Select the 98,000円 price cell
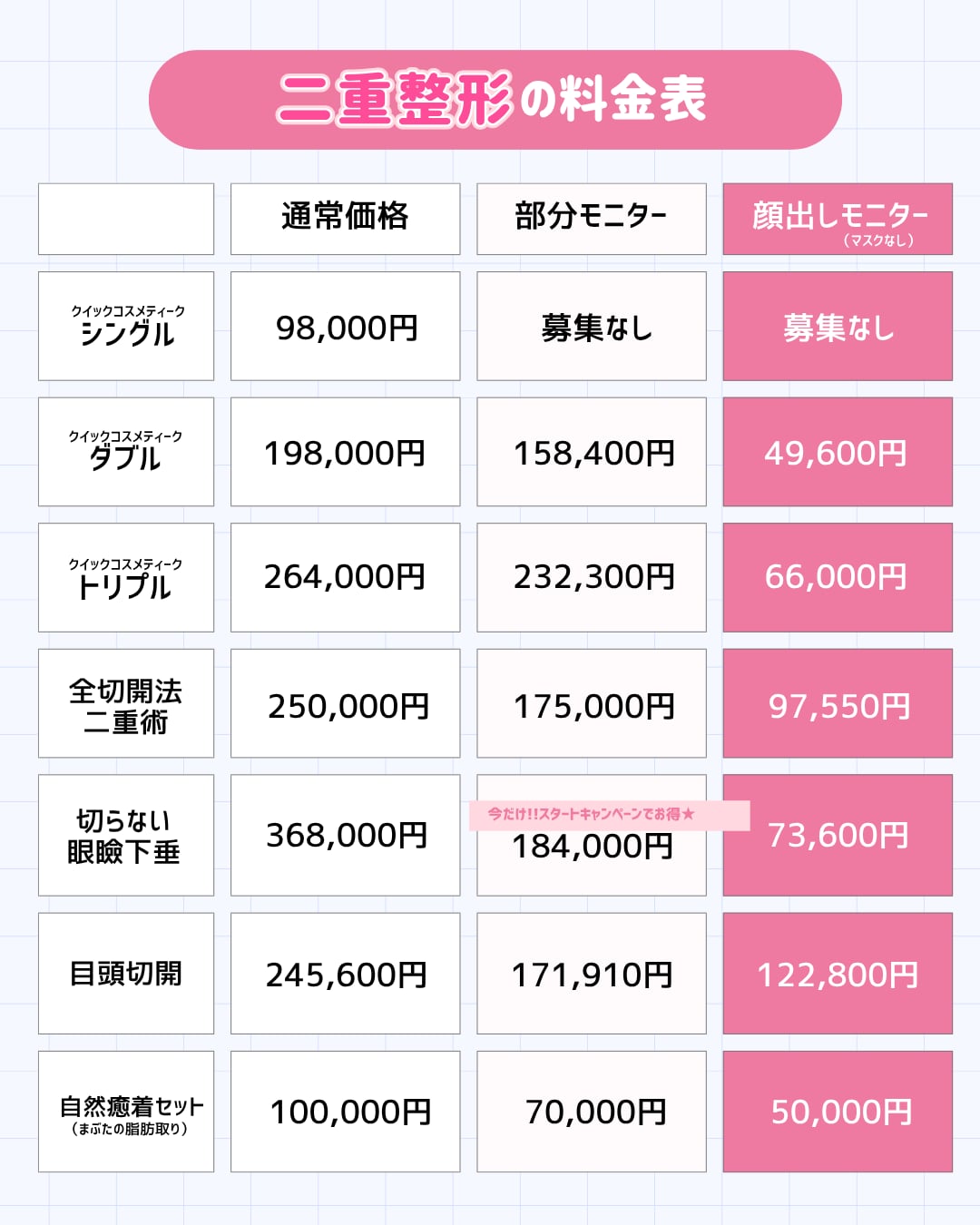This screenshot has width=980, height=1225. (345, 326)
